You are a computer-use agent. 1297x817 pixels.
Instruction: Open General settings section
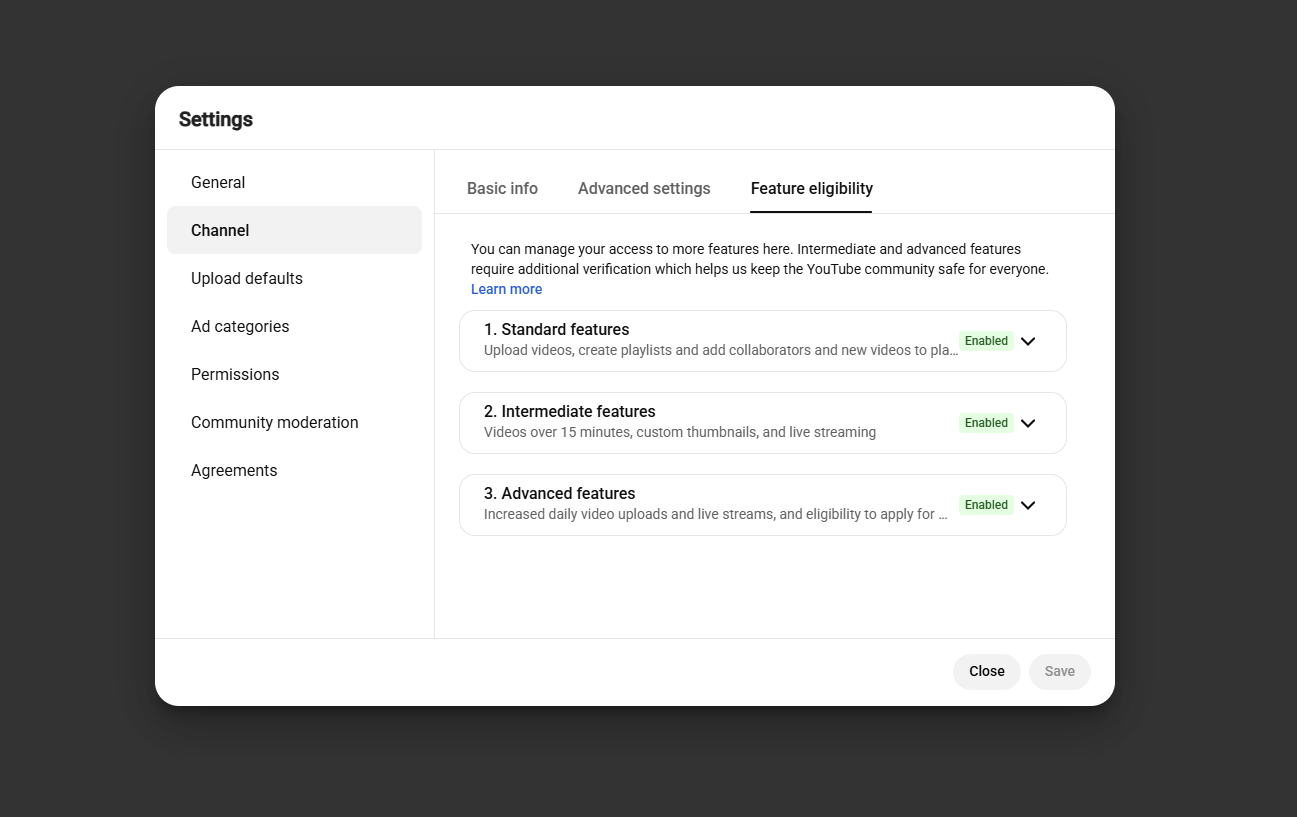tap(294, 182)
